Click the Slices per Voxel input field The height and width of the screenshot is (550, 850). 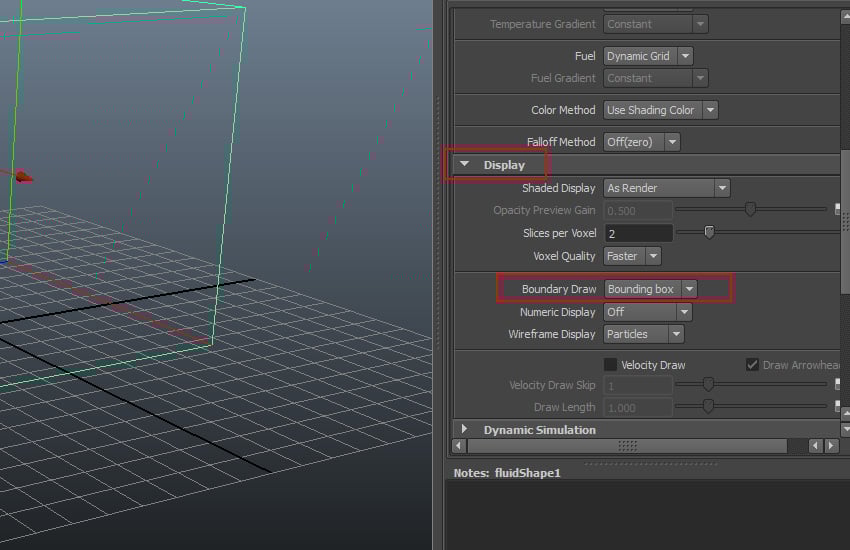pyautogui.click(x=638, y=234)
